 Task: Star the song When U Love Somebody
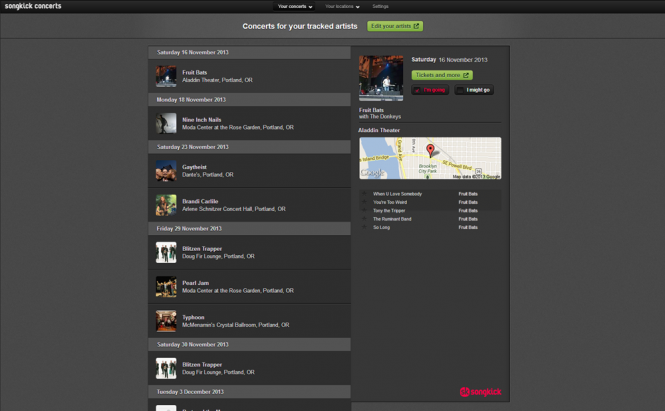click(364, 194)
